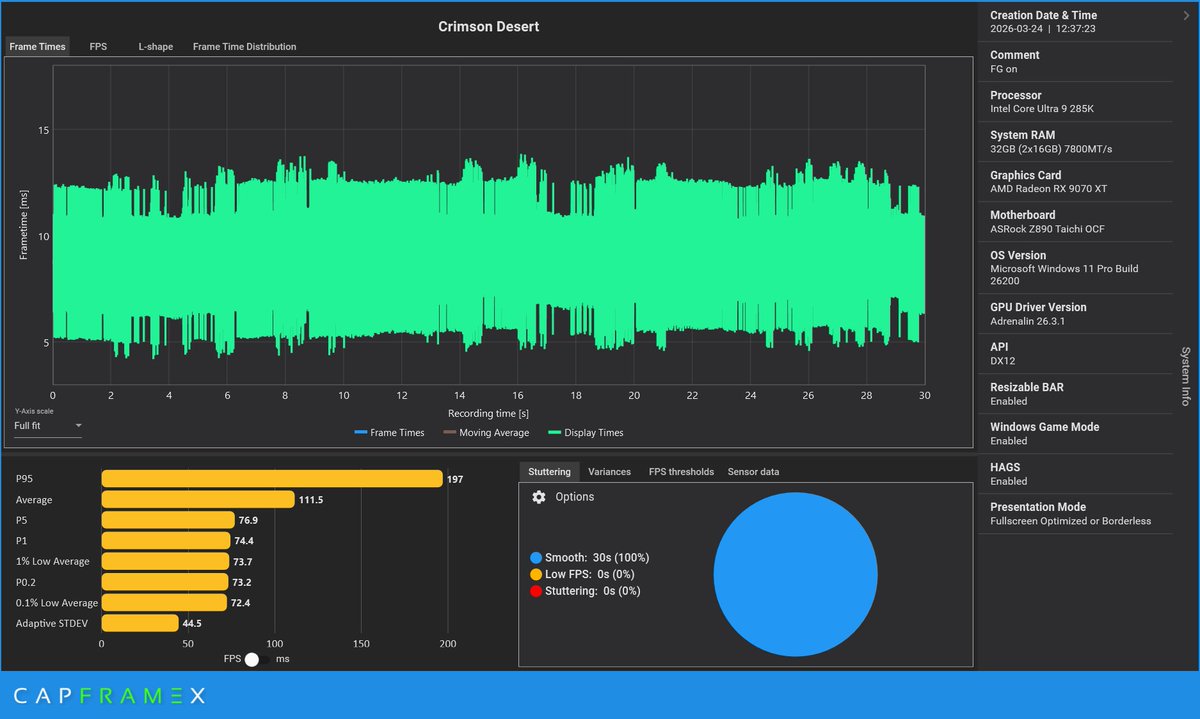Click the 'Stuttering: 0s (0%)' text
Viewport: 1200px width, 719px height.
point(593,591)
